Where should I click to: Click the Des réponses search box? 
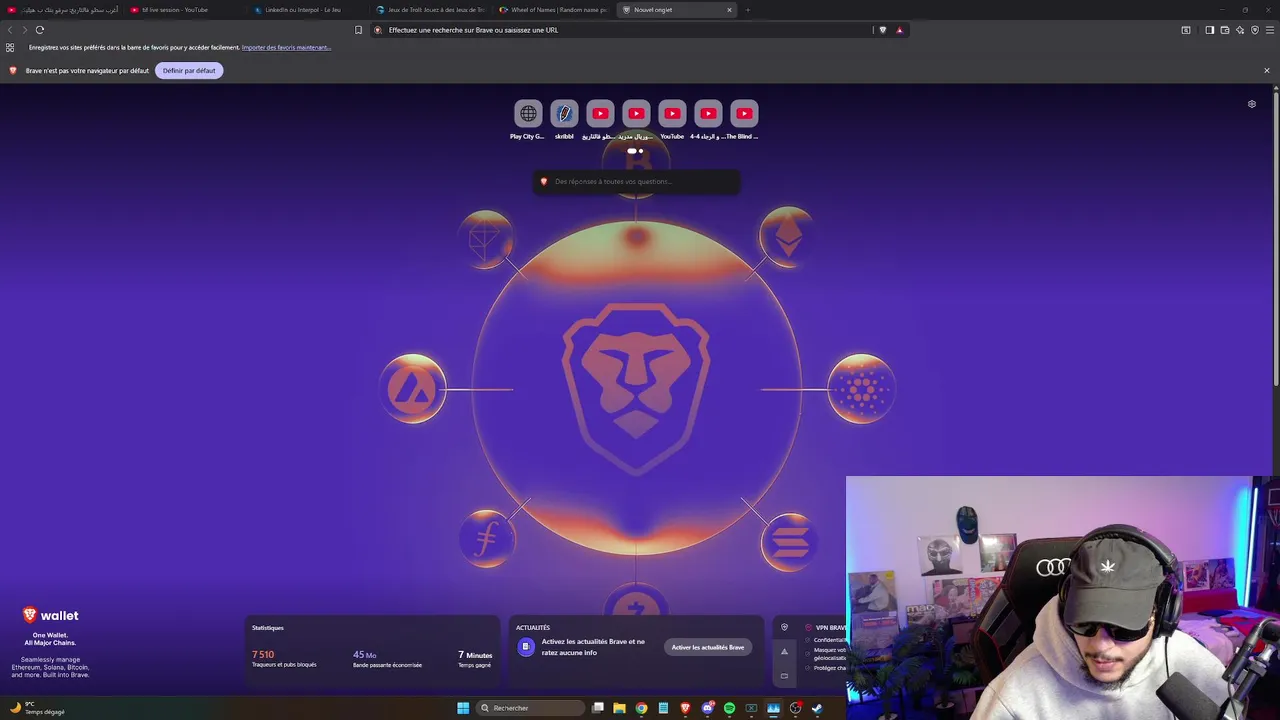tap(637, 182)
